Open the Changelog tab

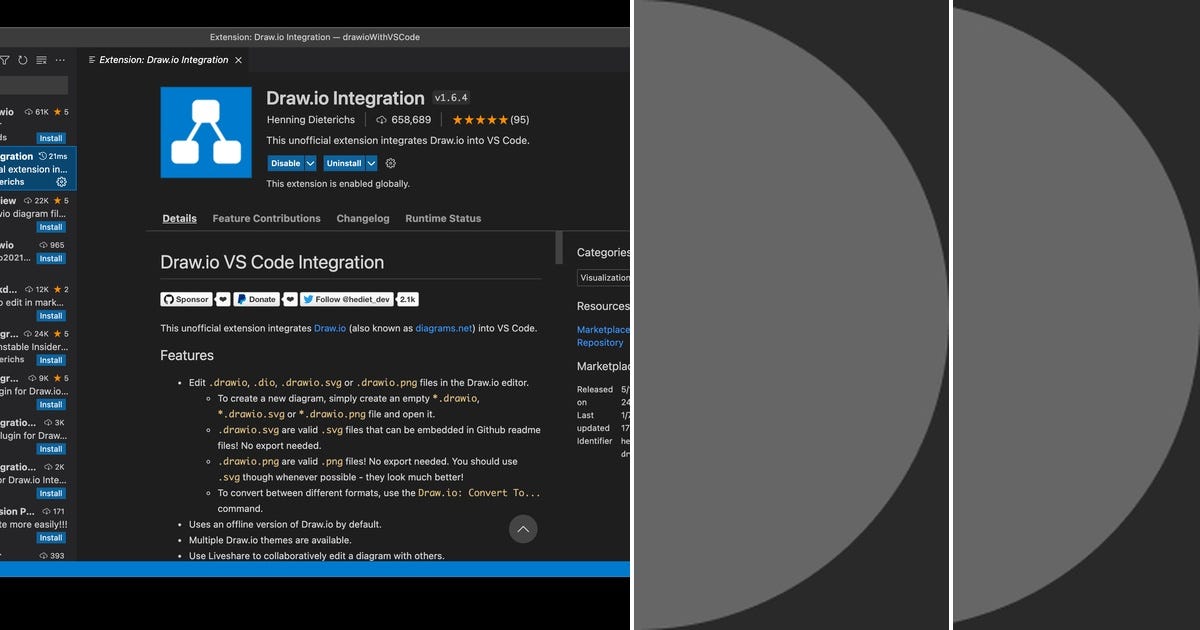click(x=362, y=218)
